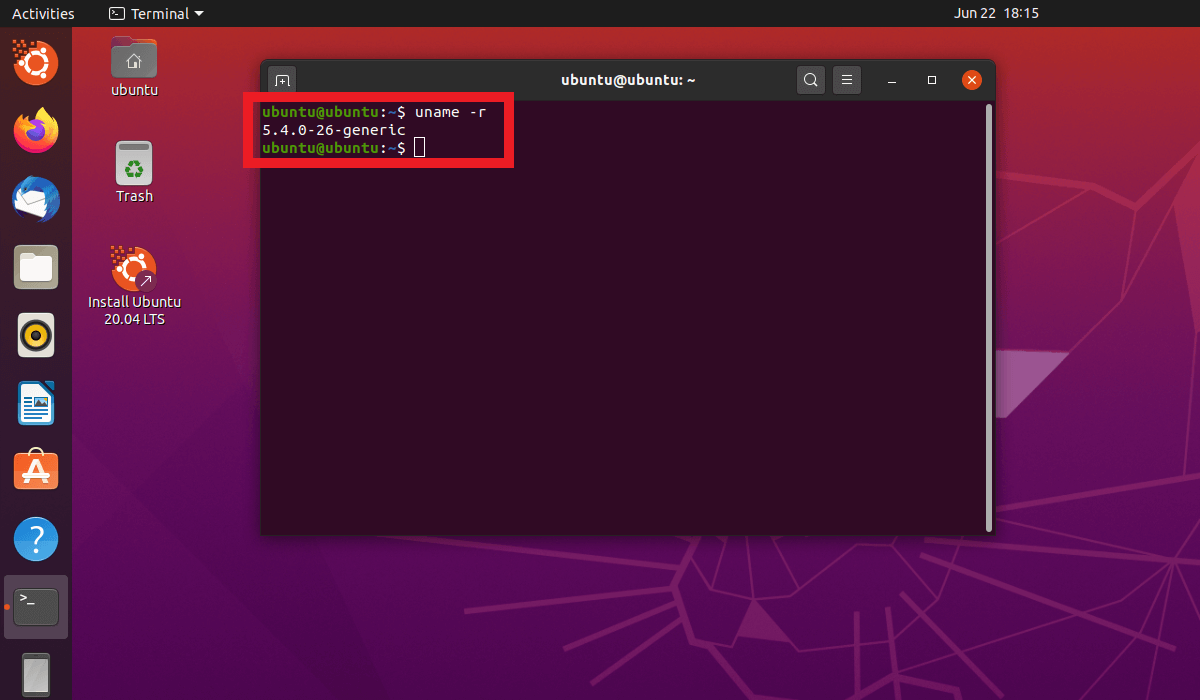Screen dimensions: 1200x700
Task: Click the terminal prompt to place the cursor
Action: pos(419,147)
